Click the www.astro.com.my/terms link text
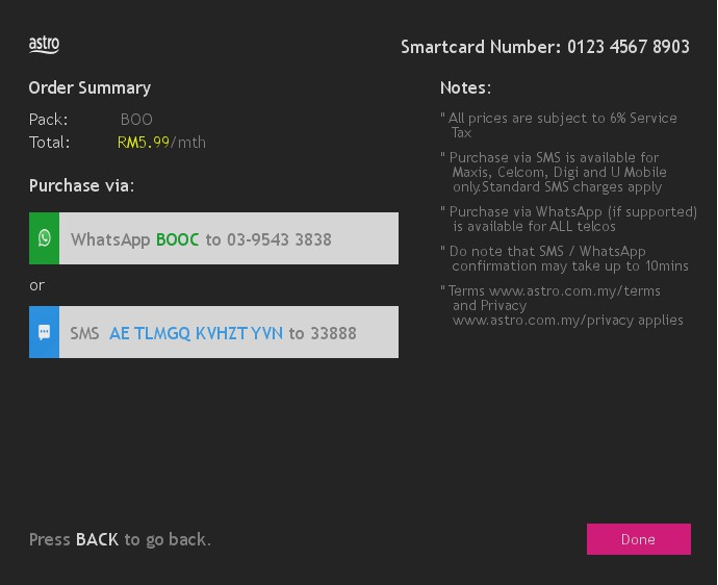 click(575, 291)
